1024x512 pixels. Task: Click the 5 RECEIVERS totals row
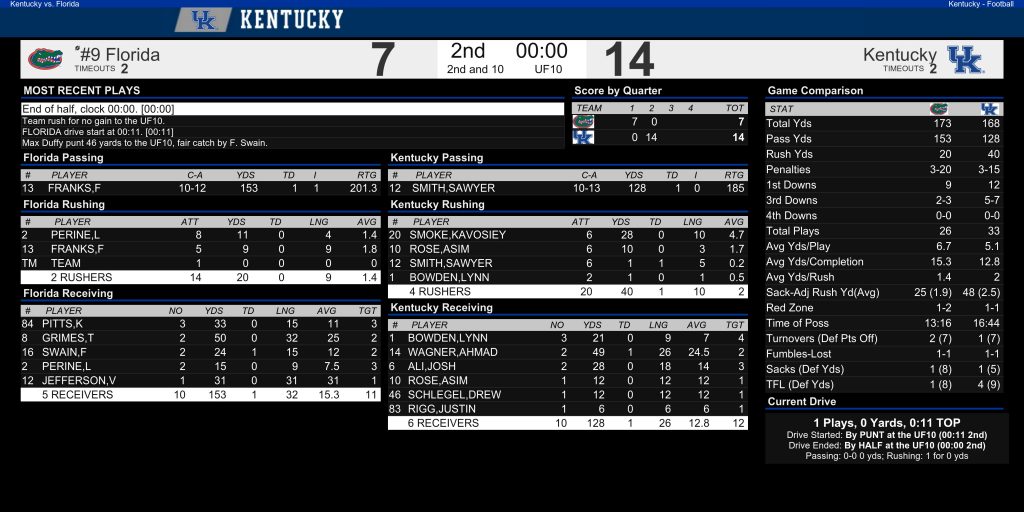(x=200, y=394)
